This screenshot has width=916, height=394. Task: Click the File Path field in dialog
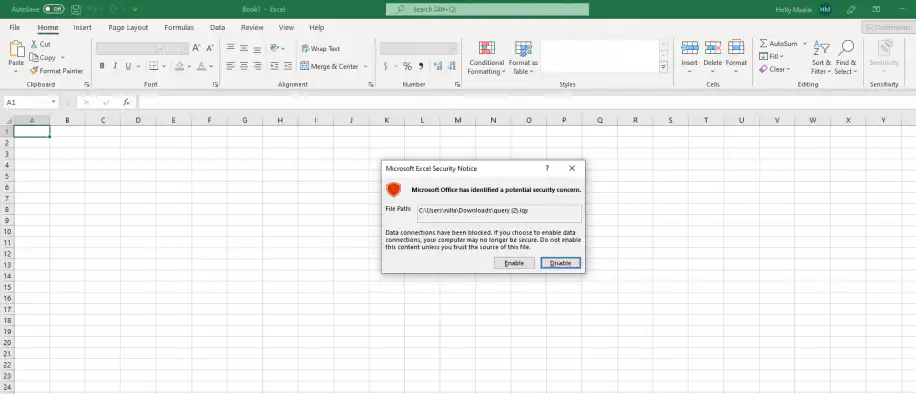pos(499,213)
